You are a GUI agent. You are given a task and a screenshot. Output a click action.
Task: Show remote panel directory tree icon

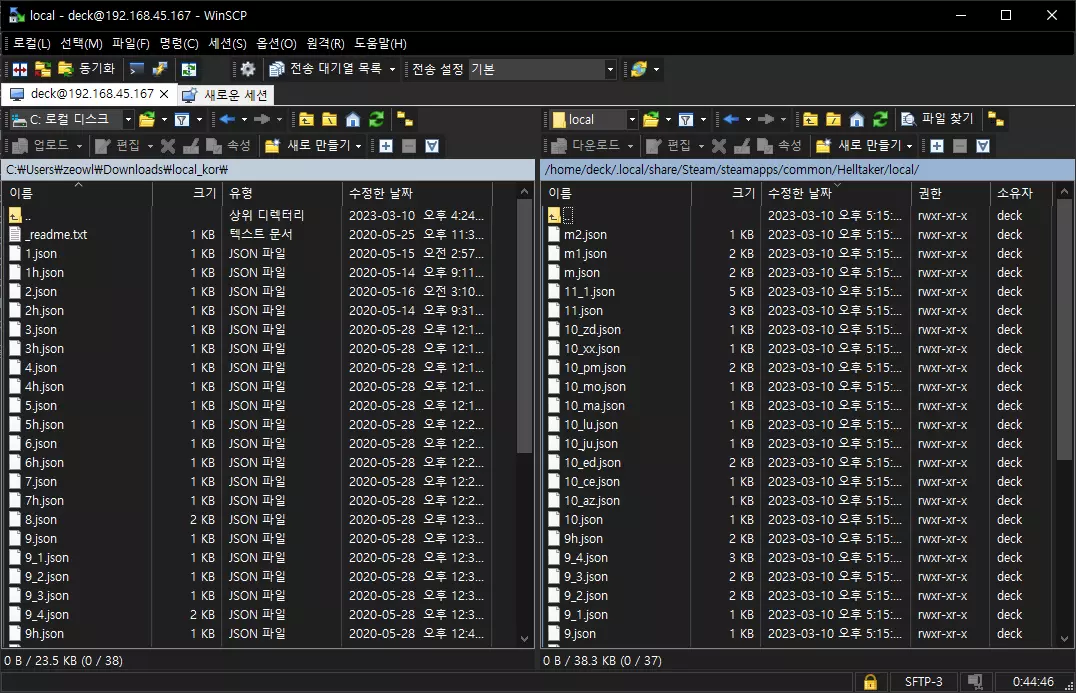click(x=996, y=120)
